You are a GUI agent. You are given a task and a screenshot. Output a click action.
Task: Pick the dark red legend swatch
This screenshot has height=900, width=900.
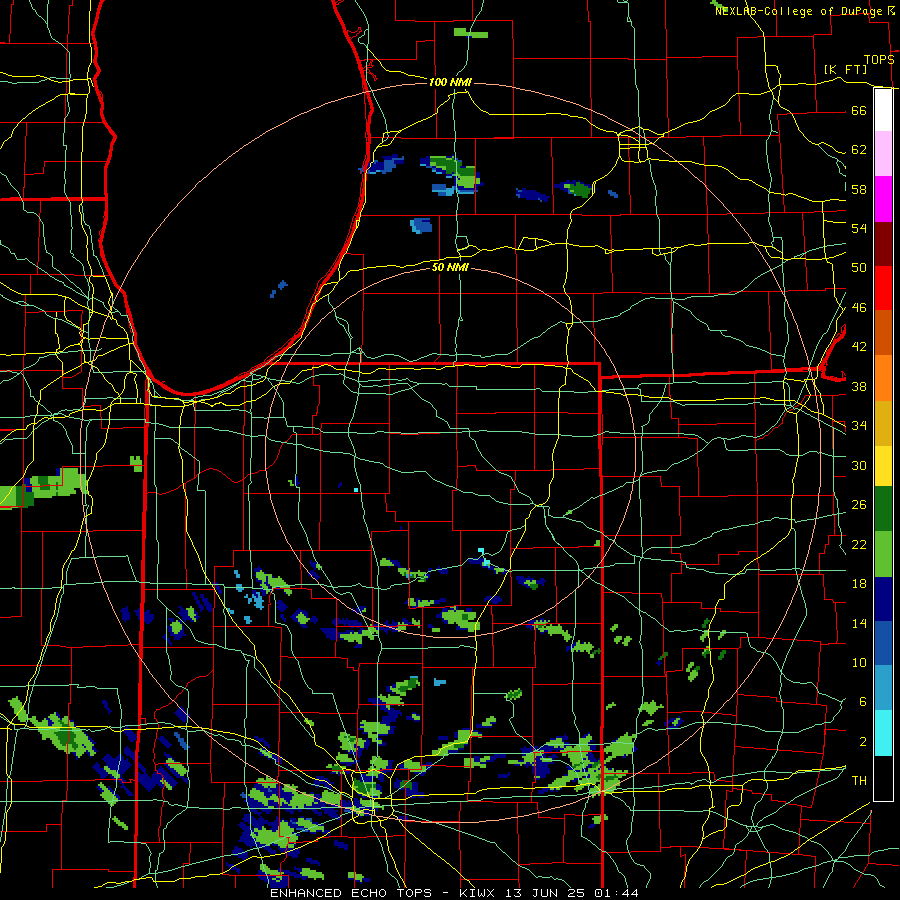tap(883, 244)
